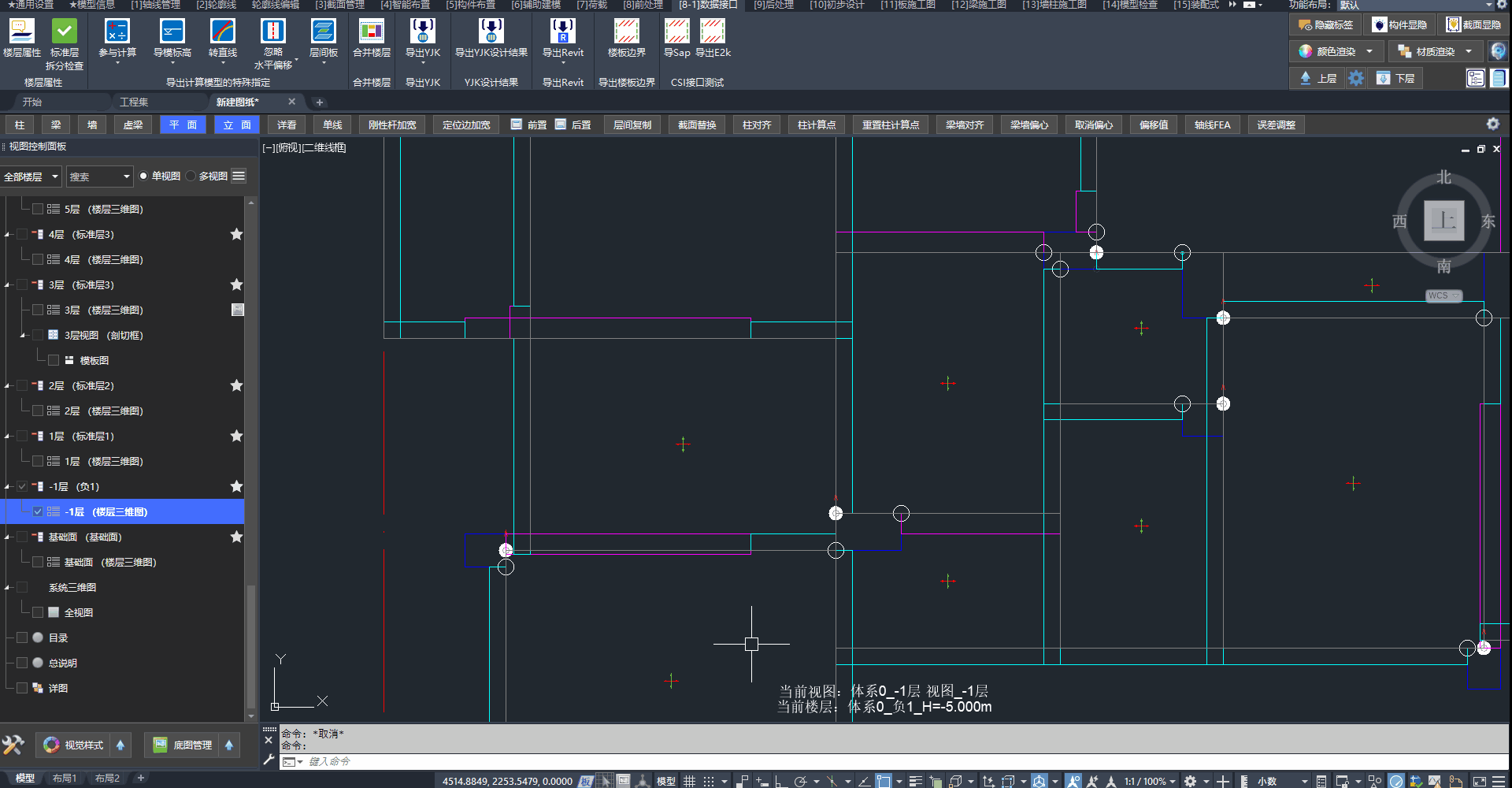Select the 多视图 radio button
The height and width of the screenshot is (788, 1512).
point(191,177)
